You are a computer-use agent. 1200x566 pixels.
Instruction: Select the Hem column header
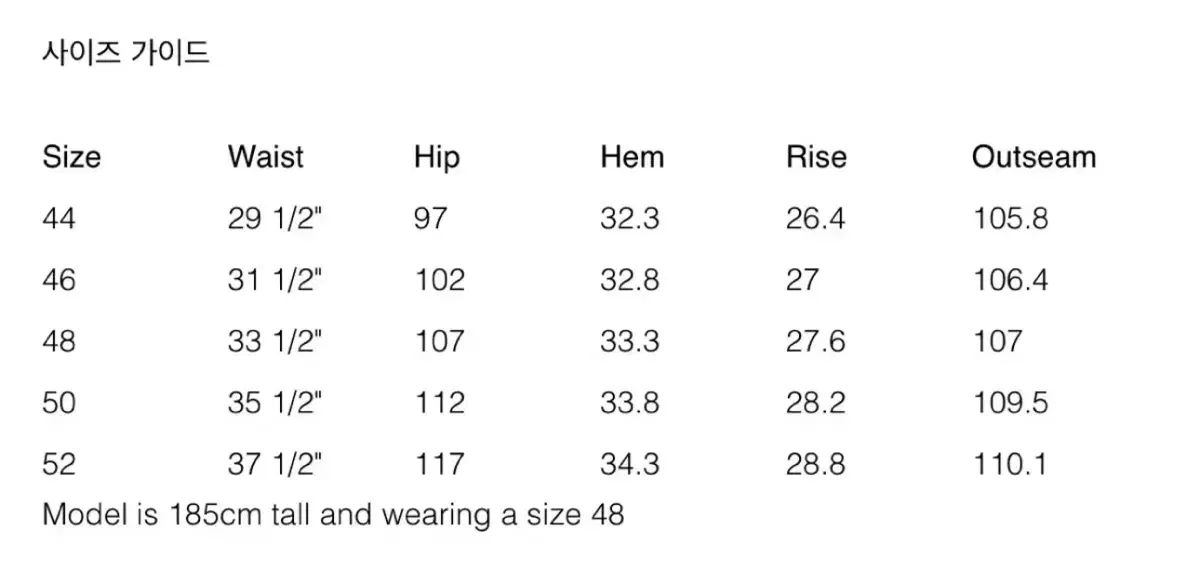[x=632, y=157]
